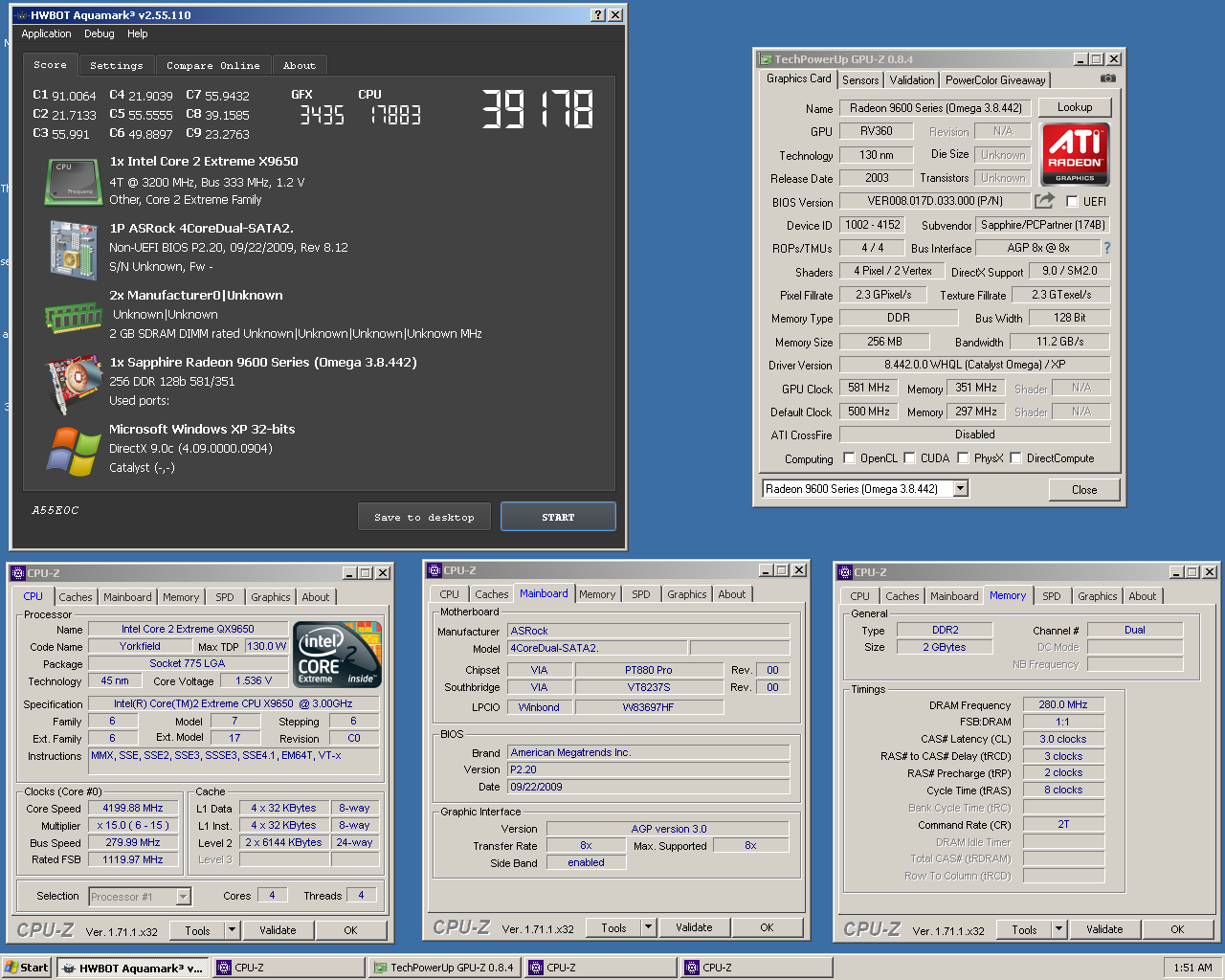This screenshot has width=1225, height=980.
Task: Open Caches tab in the Processor CPU-Z window
Action: (x=76, y=597)
